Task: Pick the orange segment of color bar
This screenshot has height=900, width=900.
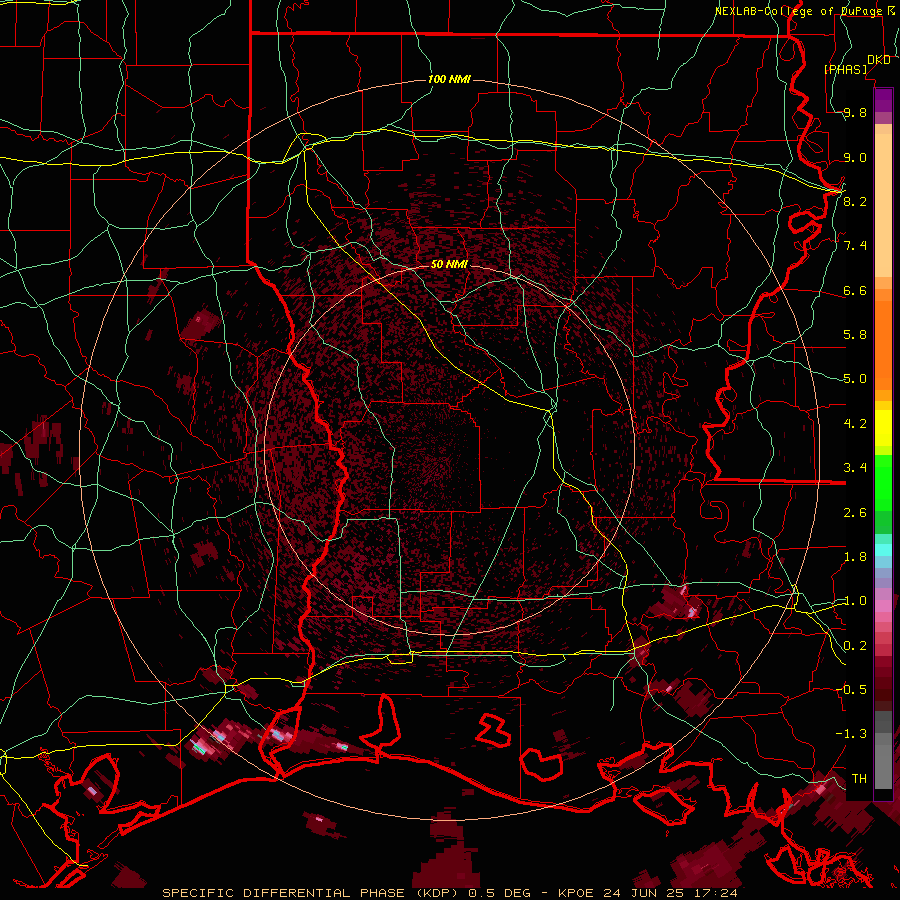Action: 883,344
